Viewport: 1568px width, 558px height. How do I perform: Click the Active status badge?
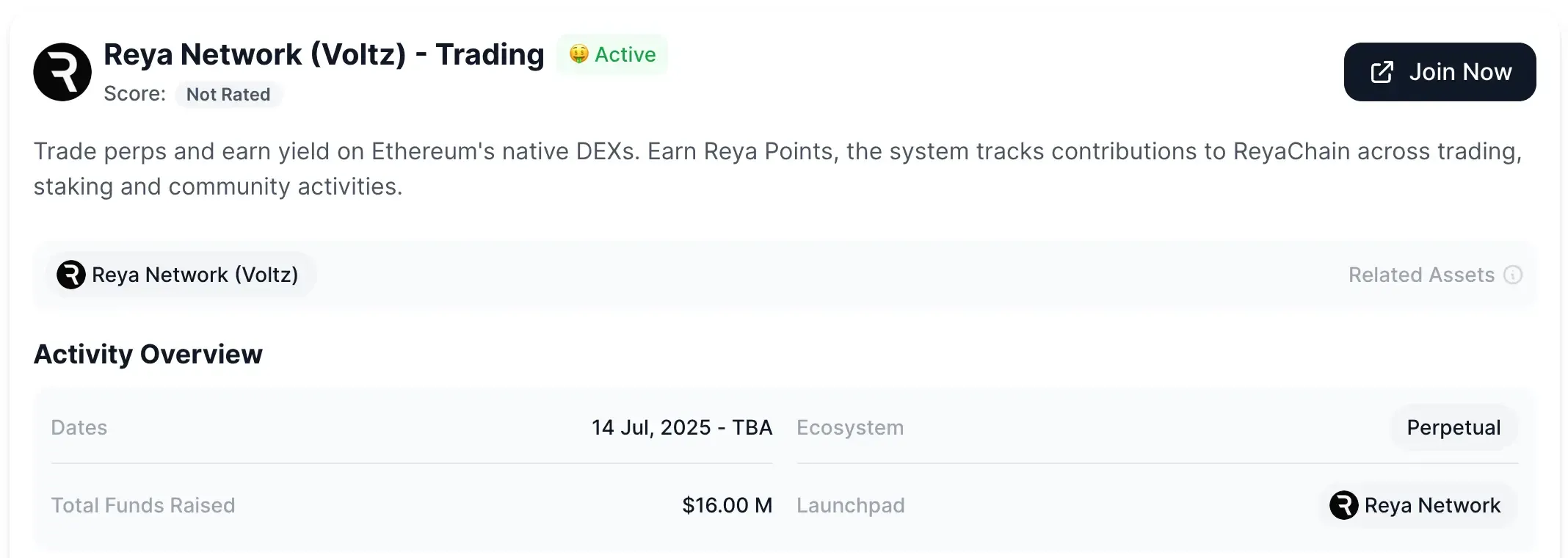click(613, 54)
